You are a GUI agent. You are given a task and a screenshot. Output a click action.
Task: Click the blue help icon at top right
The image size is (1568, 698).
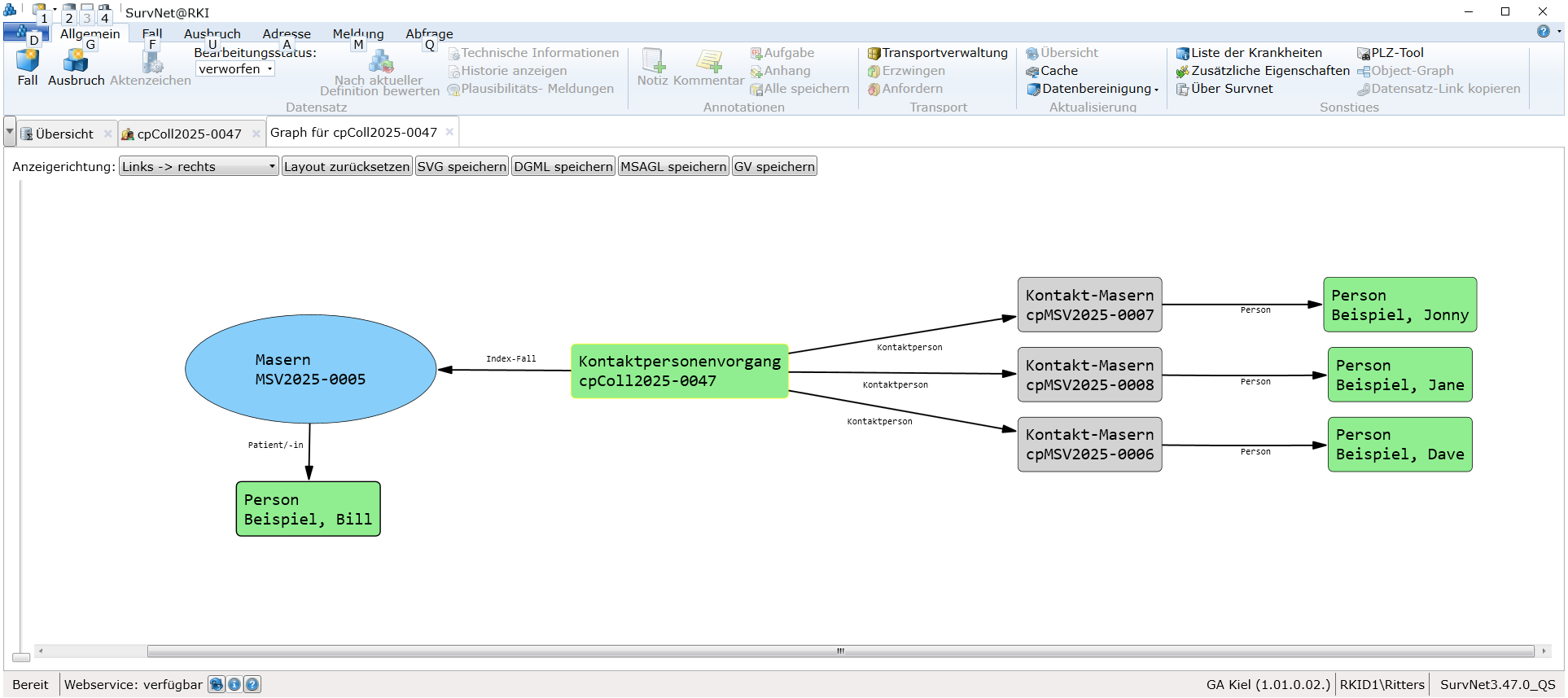click(1543, 31)
